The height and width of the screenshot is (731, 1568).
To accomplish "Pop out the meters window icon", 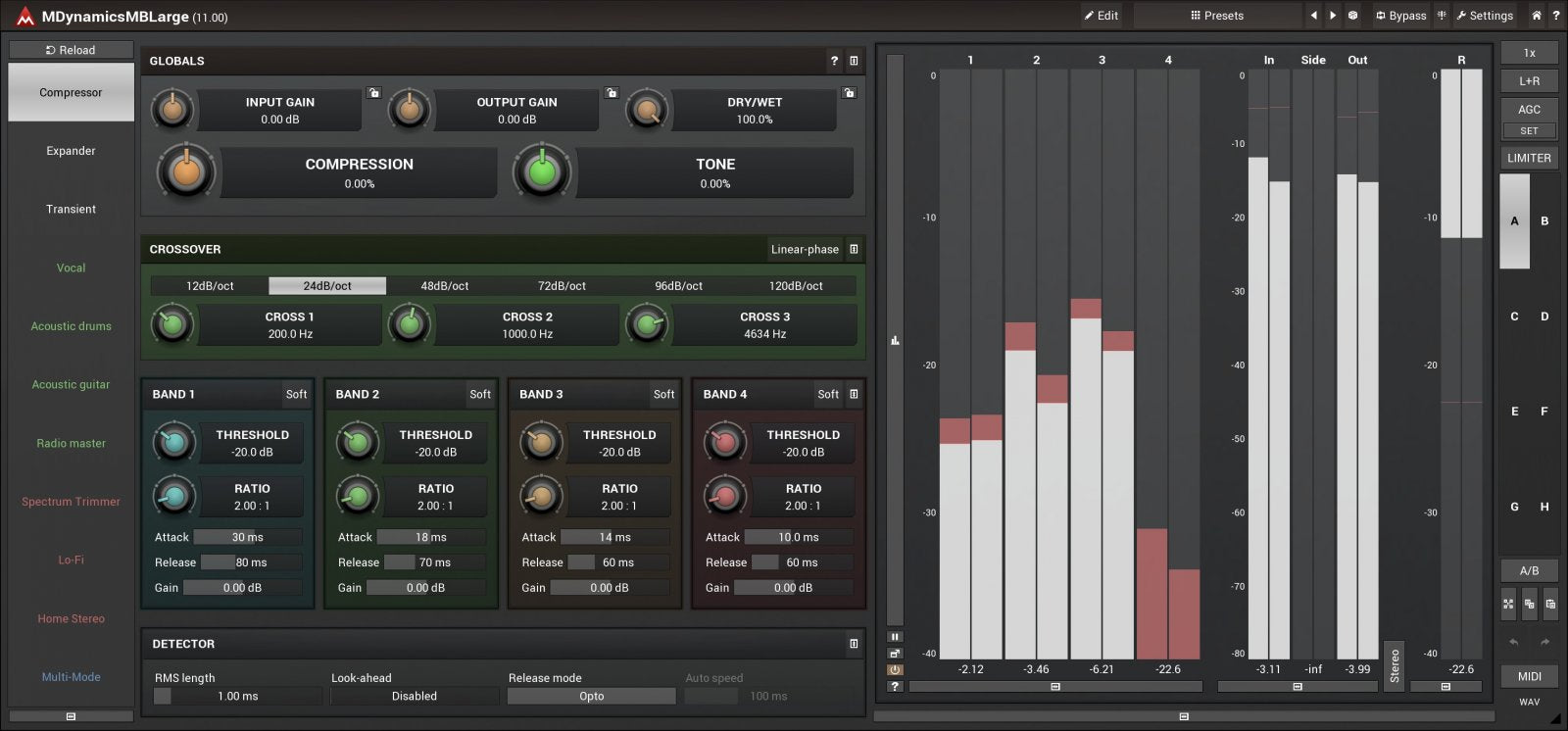I will [x=895, y=654].
